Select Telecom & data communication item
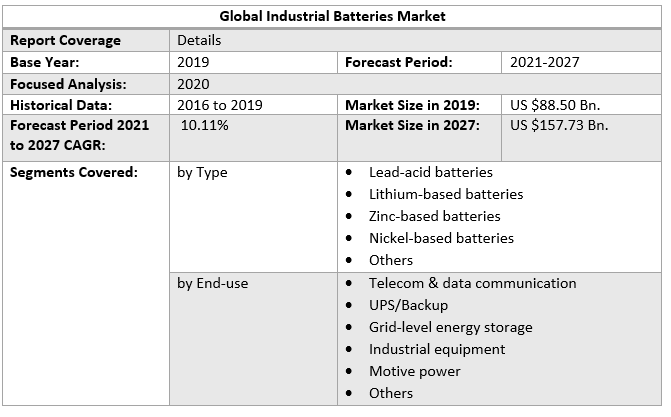This screenshot has width=671, height=417. pyautogui.click(x=472, y=283)
